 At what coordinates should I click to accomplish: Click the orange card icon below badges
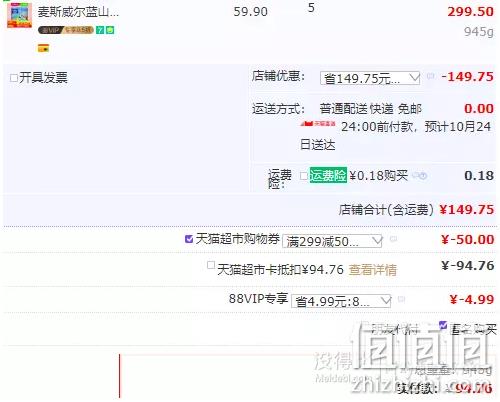(43, 48)
